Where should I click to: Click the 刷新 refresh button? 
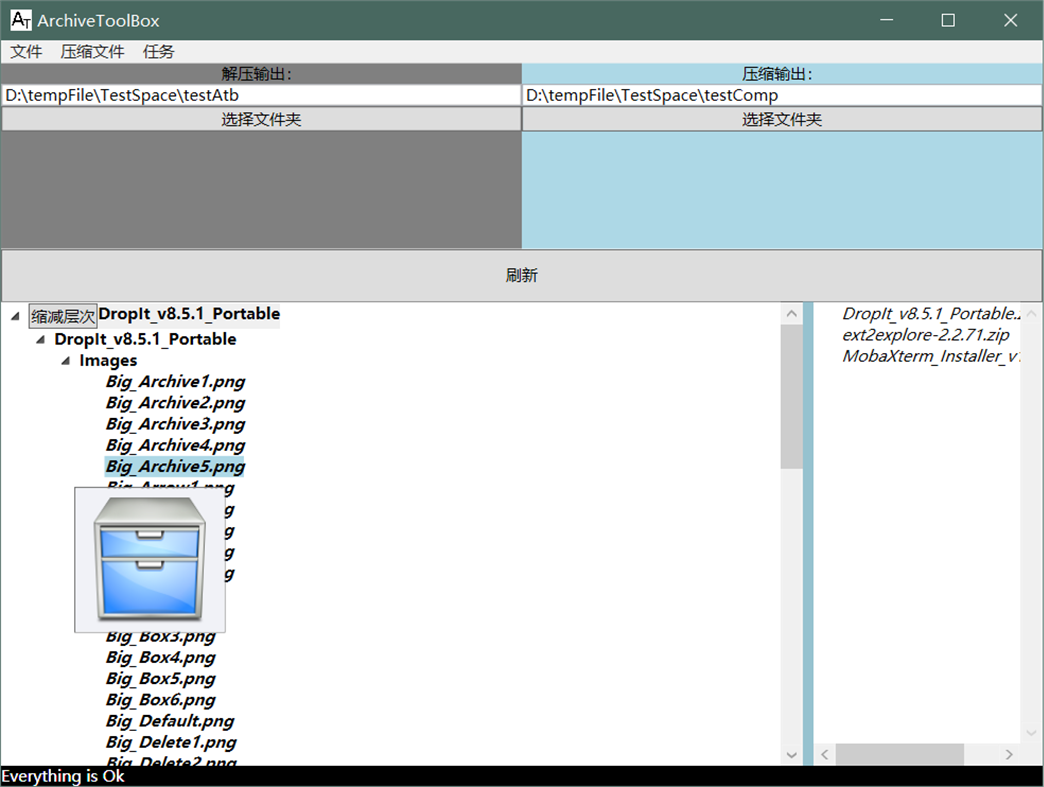522,275
